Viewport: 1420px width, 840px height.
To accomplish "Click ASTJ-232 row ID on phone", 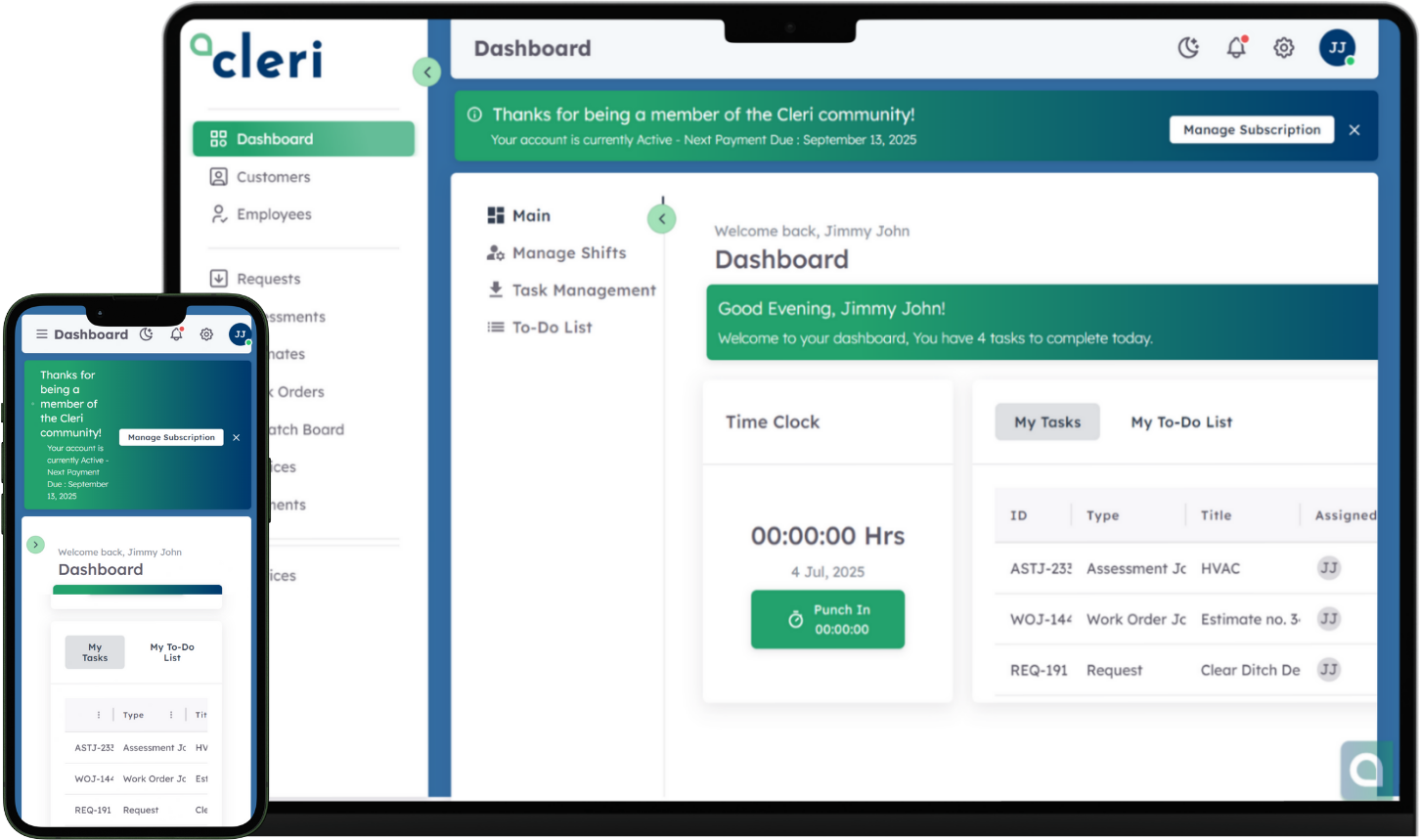I will [x=94, y=748].
